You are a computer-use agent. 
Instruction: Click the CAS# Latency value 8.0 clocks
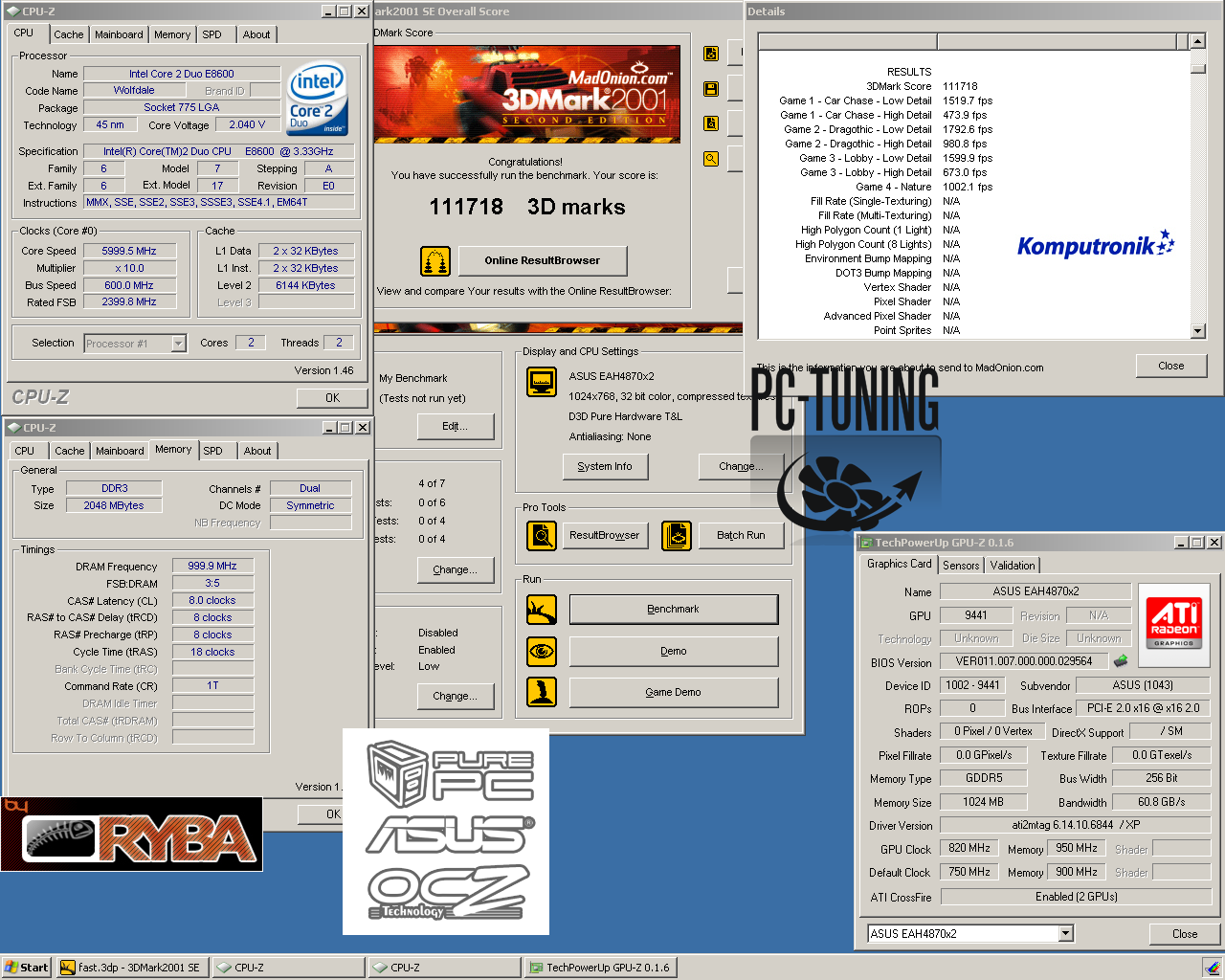212,600
